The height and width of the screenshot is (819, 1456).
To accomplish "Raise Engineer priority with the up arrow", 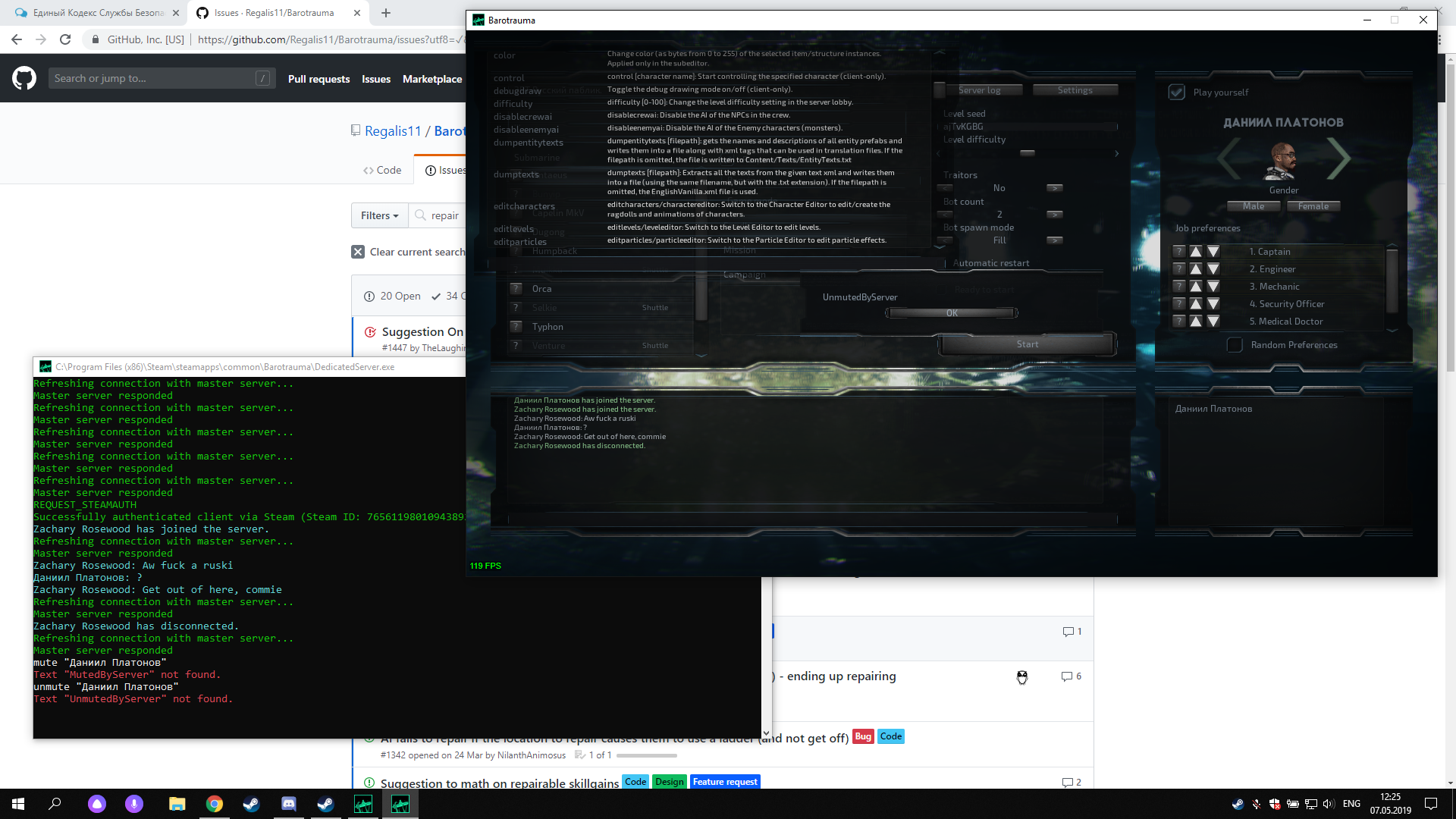I will tap(1196, 268).
